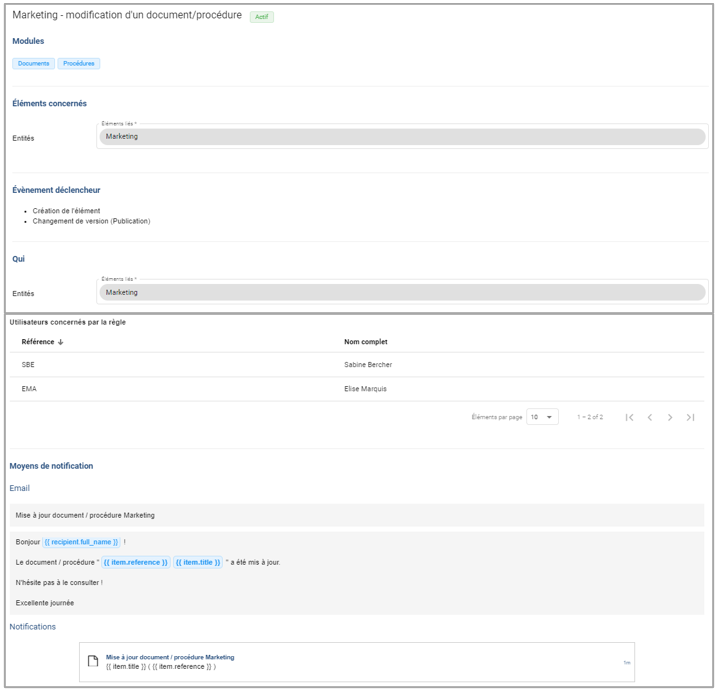Click the document icon in notification preview
This screenshot has height=692, width=717.
[93, 661]
